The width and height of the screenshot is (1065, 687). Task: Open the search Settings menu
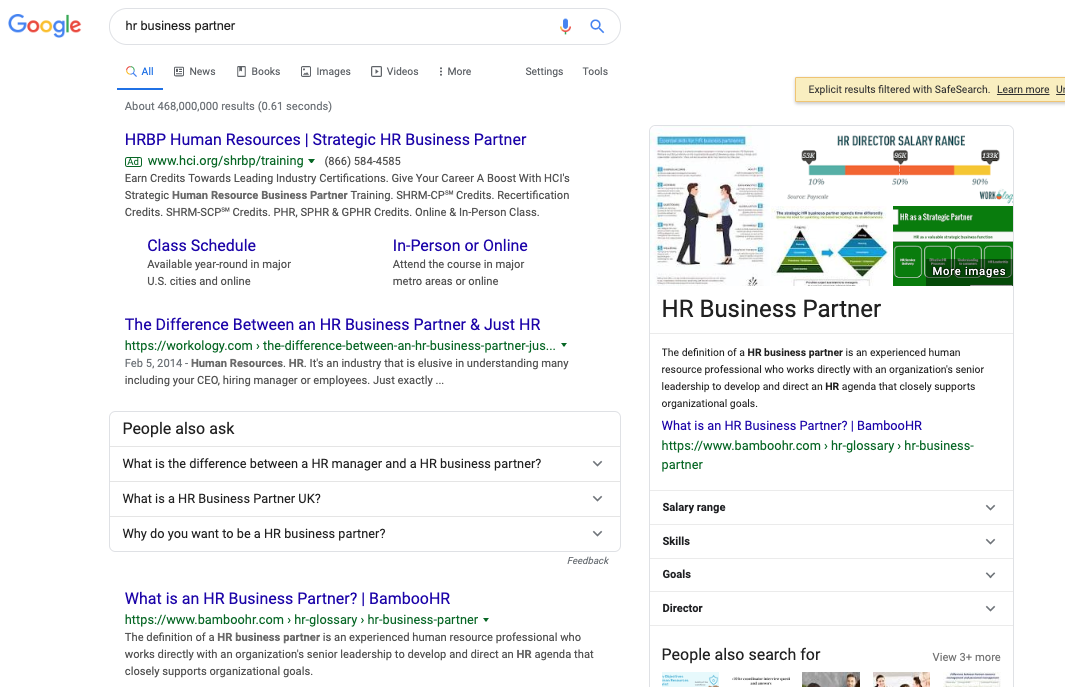click(544, 72)
